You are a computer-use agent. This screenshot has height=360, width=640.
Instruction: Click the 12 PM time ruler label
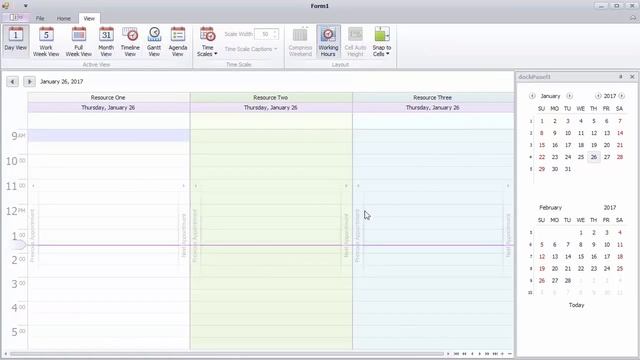click(16, 211)
